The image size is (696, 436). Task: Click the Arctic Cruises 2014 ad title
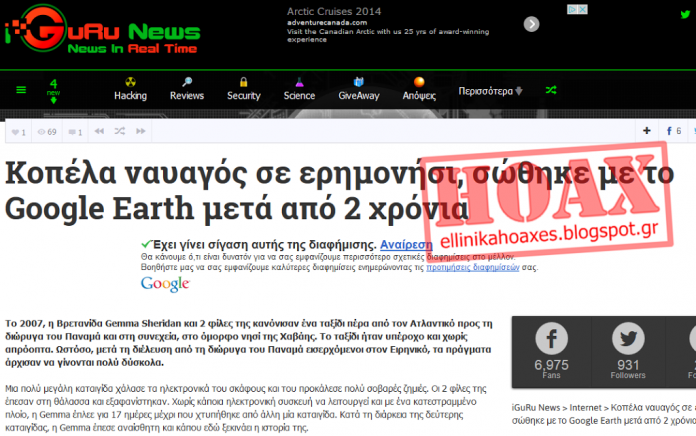tap(334, 12)
